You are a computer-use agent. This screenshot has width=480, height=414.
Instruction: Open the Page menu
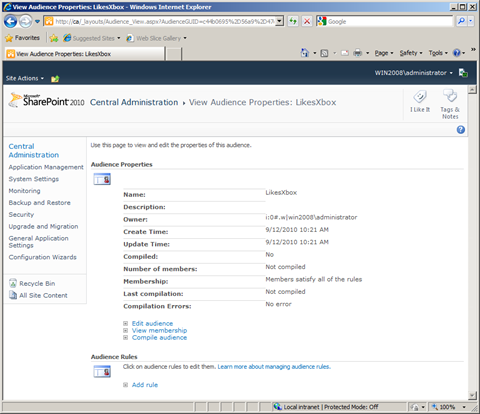pos(384,53)
